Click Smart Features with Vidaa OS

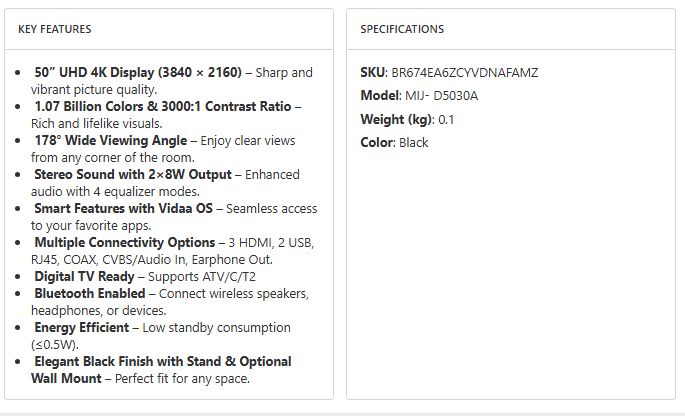pyautogui.click(x=127, y=208)
